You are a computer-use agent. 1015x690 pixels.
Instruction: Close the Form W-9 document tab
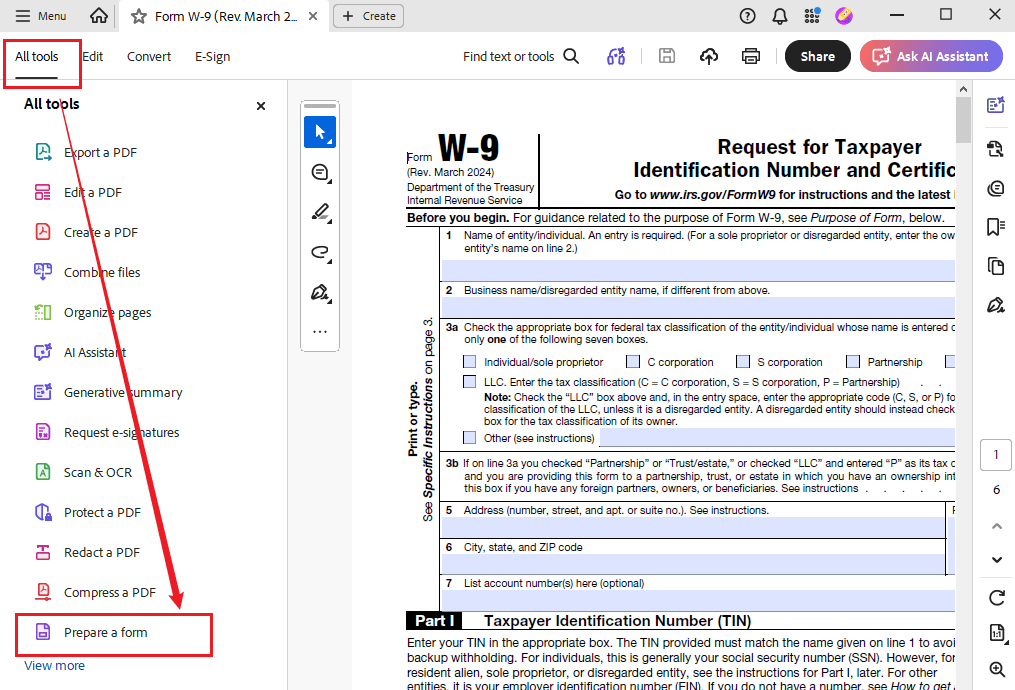click(313, 16)
